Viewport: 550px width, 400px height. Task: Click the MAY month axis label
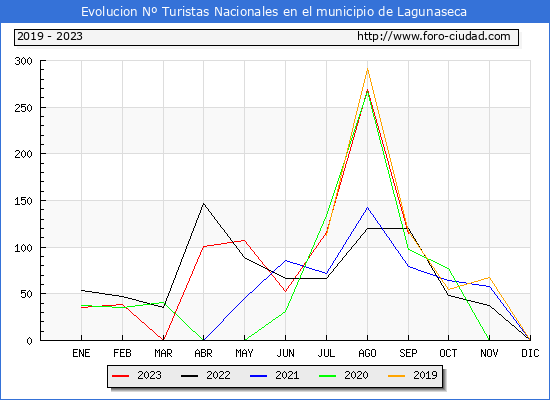pos(244,353)
